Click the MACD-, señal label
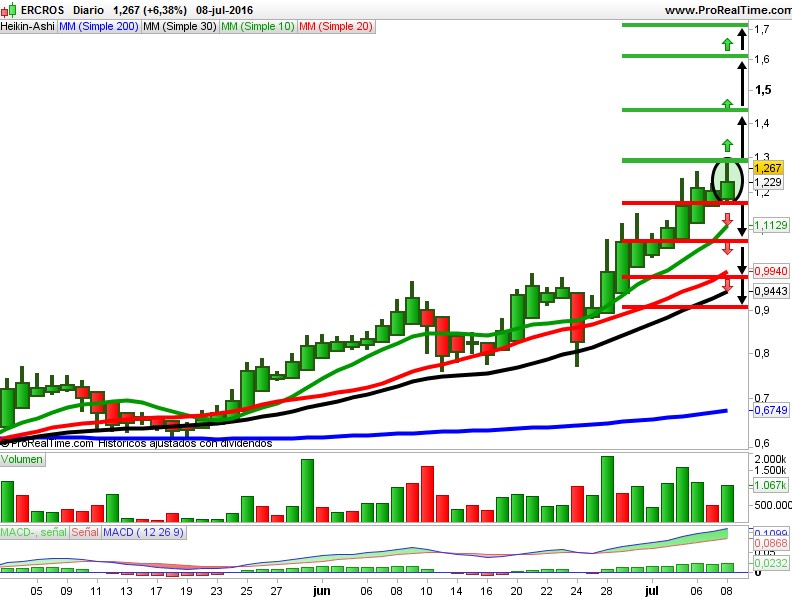 33,532
